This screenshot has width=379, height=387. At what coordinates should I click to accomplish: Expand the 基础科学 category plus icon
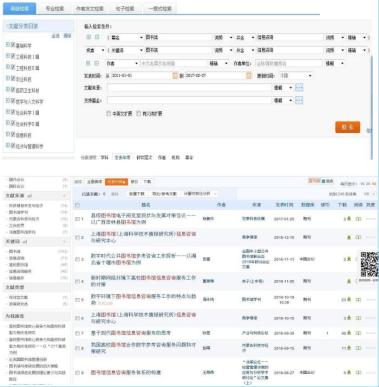click(x=7, y=45)
